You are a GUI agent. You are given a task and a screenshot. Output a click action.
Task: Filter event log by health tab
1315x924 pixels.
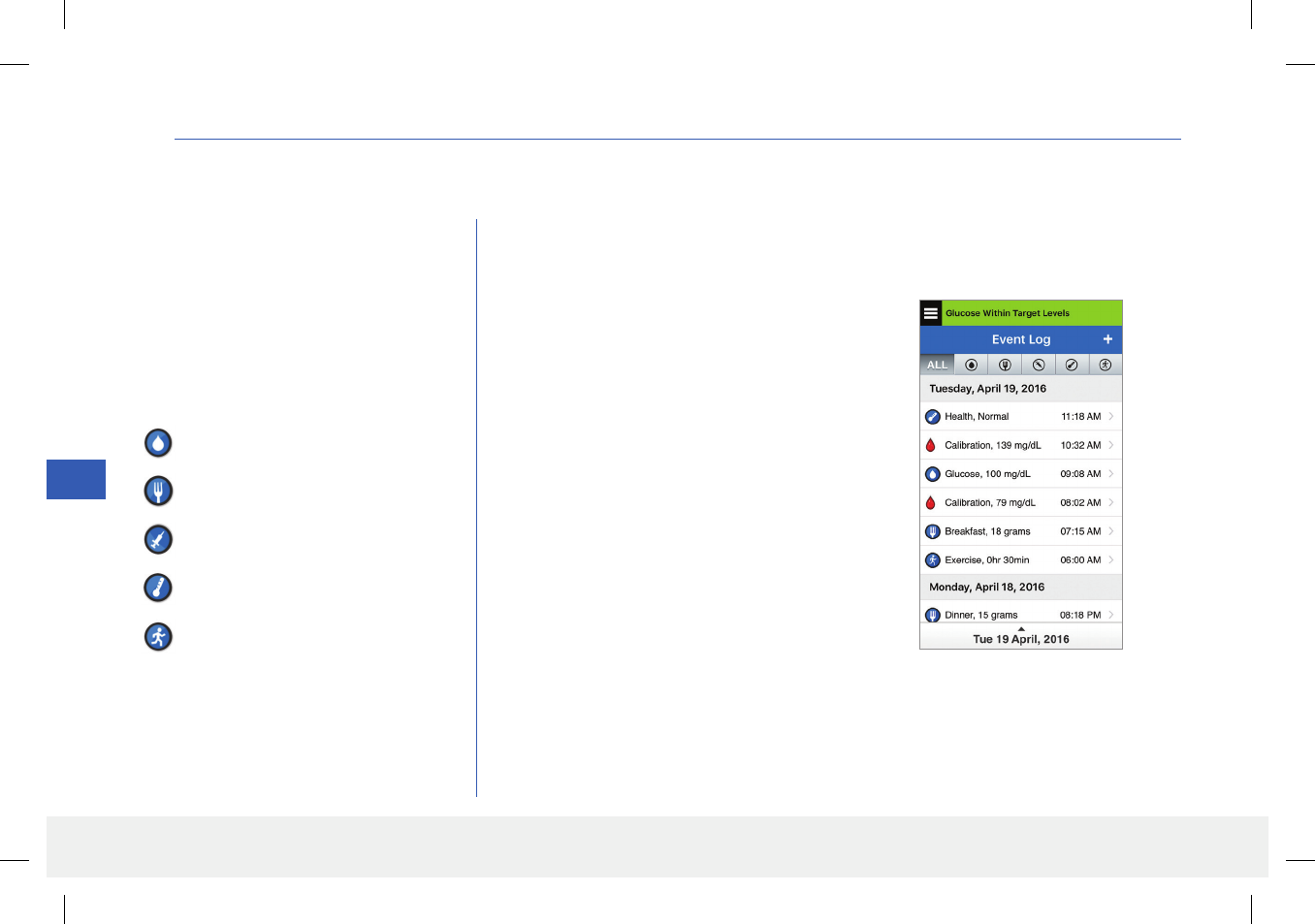point(1072,365)
